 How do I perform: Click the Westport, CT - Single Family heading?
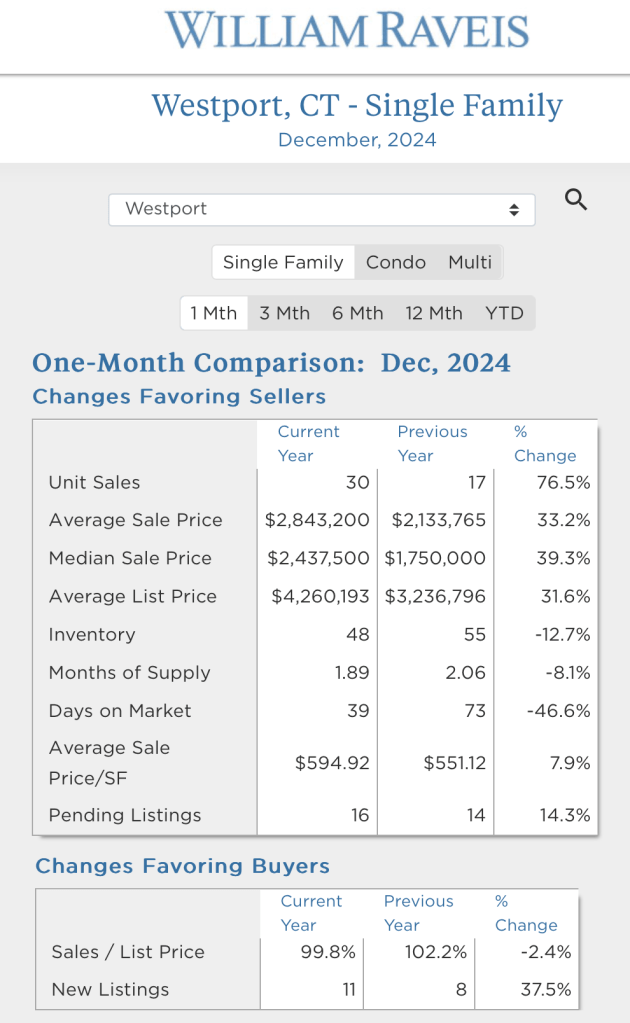[x=357, y=105]
